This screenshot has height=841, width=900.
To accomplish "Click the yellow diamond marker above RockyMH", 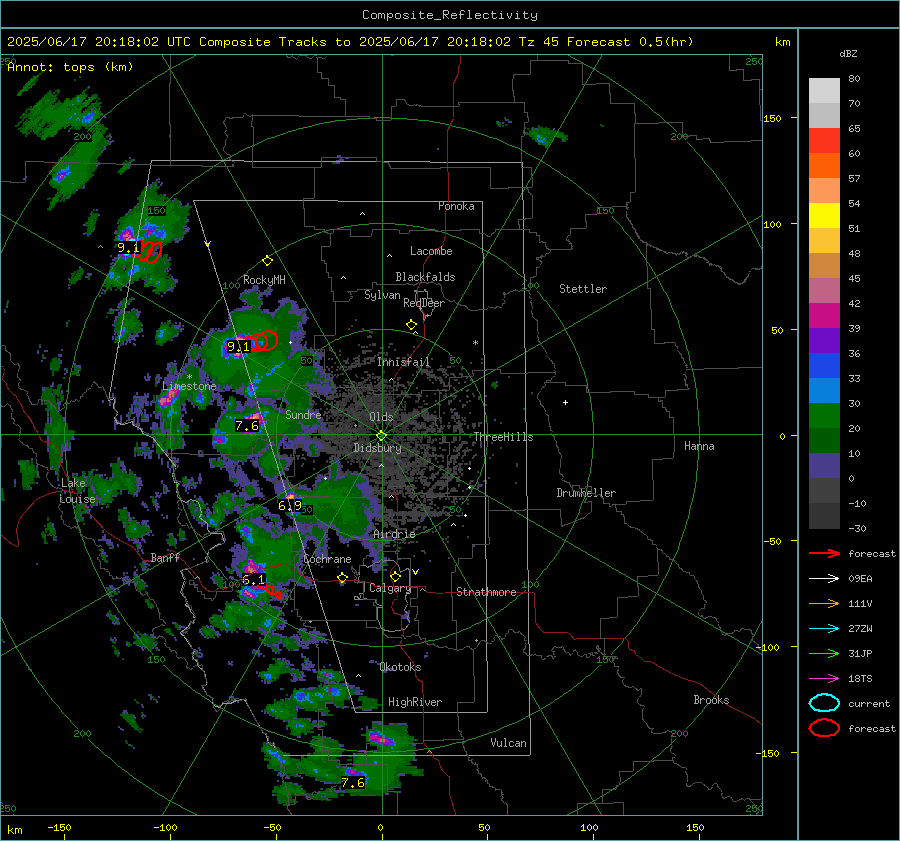I will (x=267, y=261).
